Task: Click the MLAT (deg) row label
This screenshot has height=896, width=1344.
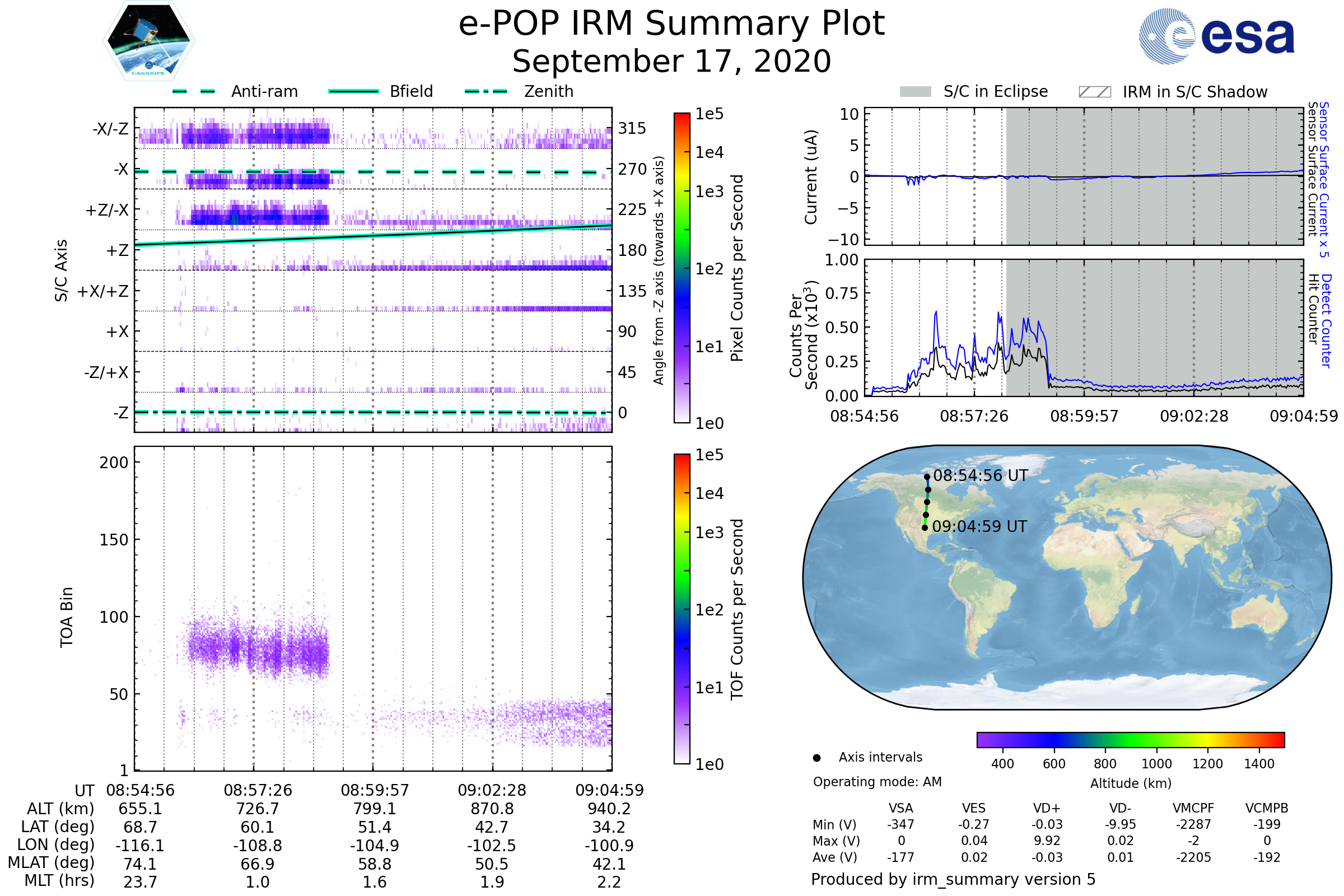Action: 51,862
